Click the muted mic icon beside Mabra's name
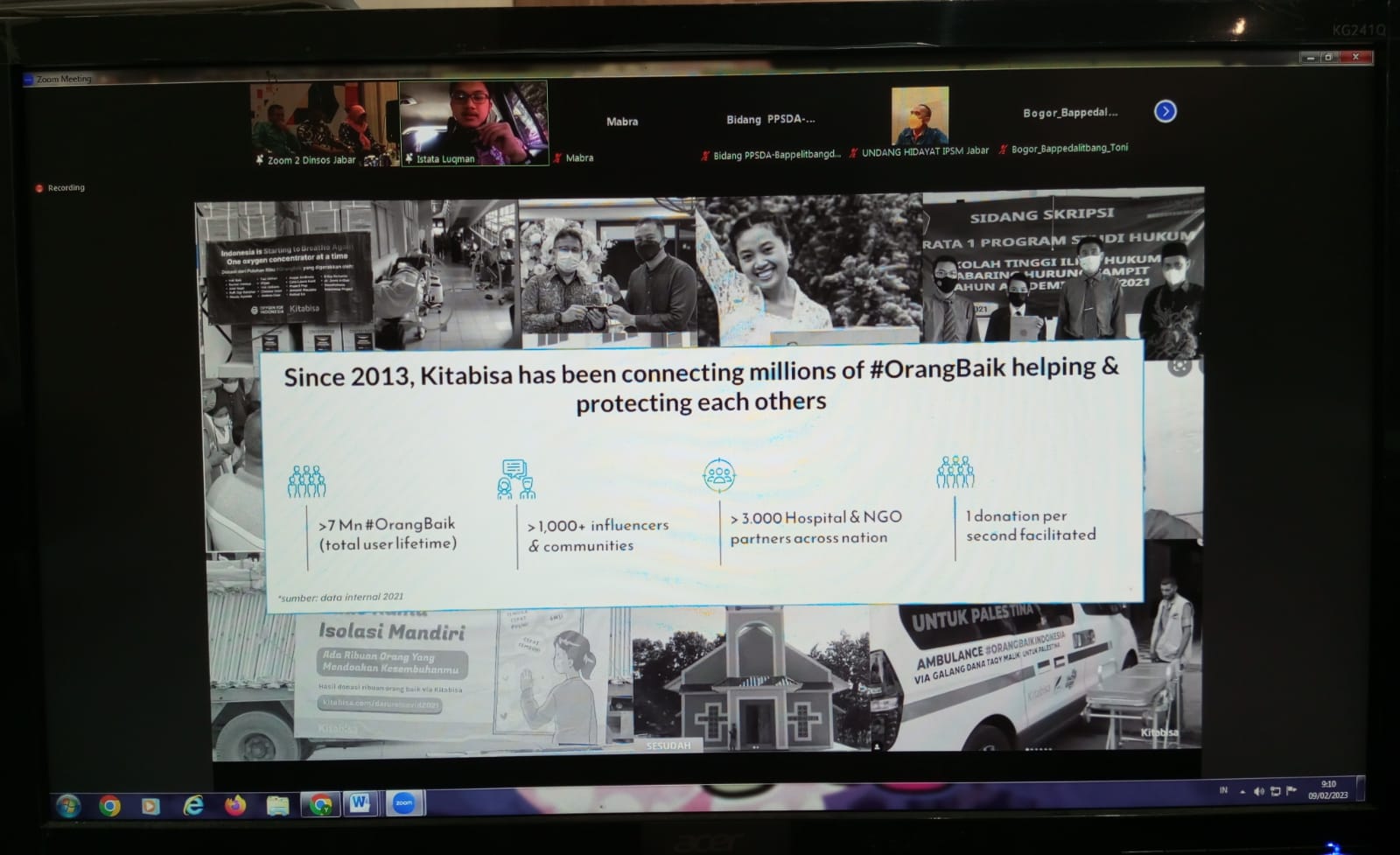 (x=557, y=158)
